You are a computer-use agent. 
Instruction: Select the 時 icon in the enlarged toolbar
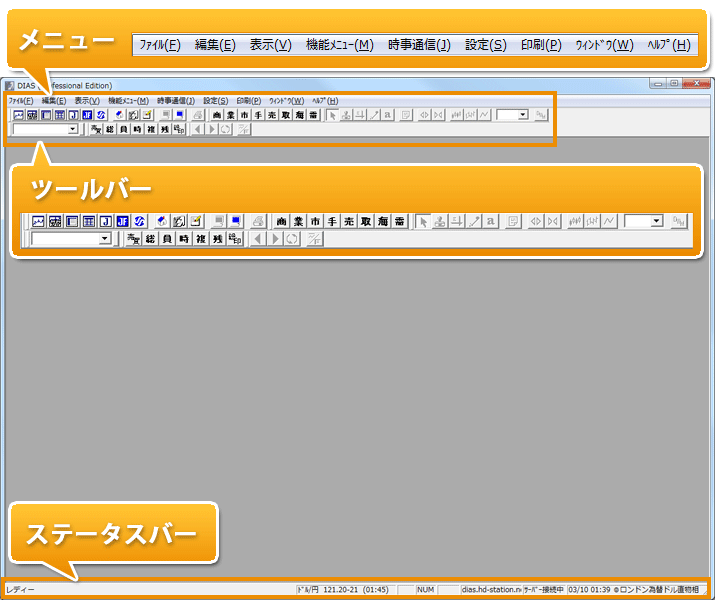184,239
